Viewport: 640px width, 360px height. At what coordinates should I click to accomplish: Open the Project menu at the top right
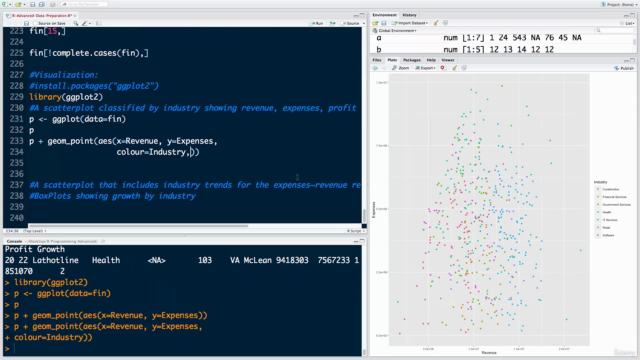620,4
